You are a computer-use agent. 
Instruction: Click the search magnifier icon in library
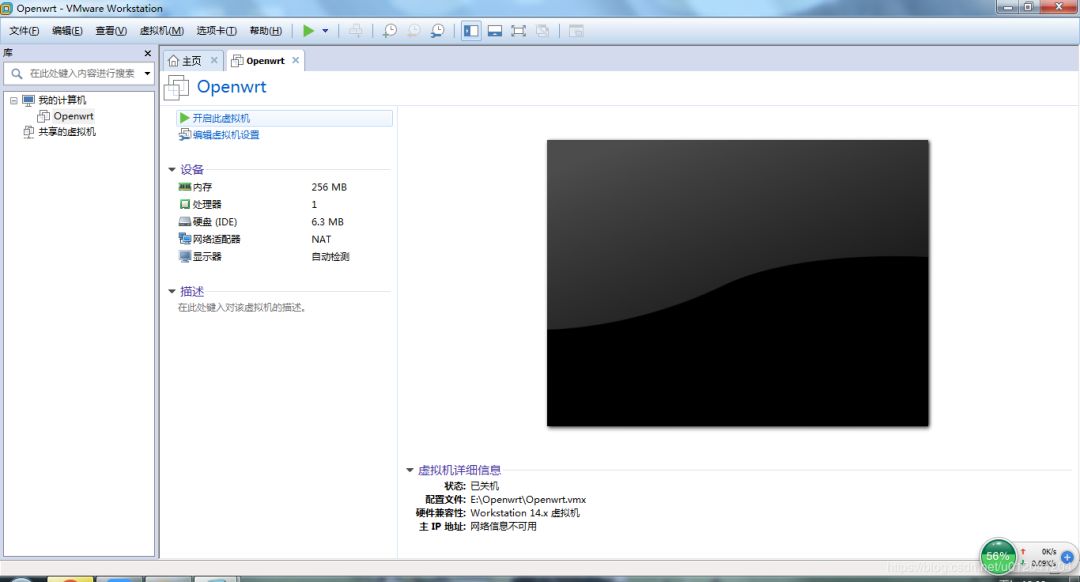coord(17,73)
